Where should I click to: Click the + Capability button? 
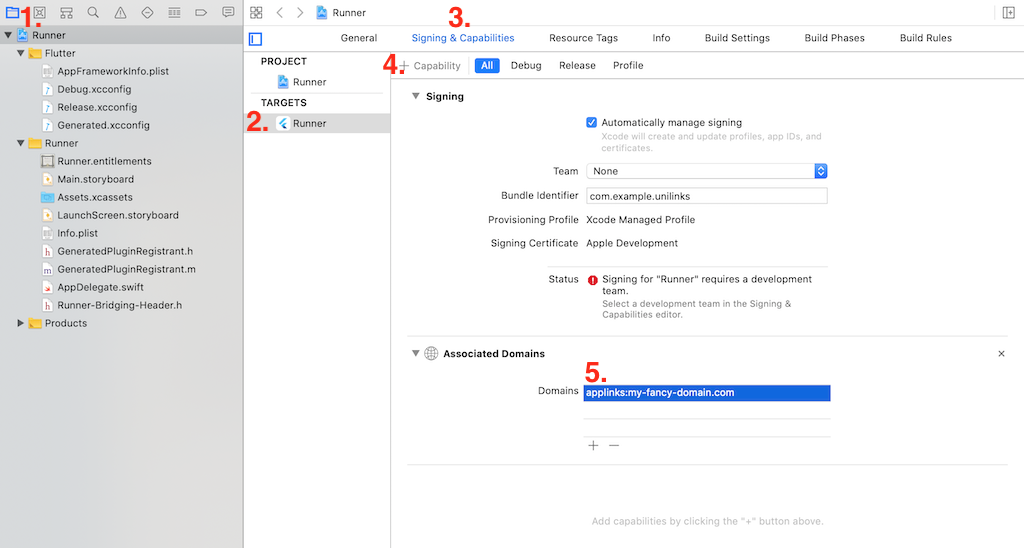(x=430, y=65)
